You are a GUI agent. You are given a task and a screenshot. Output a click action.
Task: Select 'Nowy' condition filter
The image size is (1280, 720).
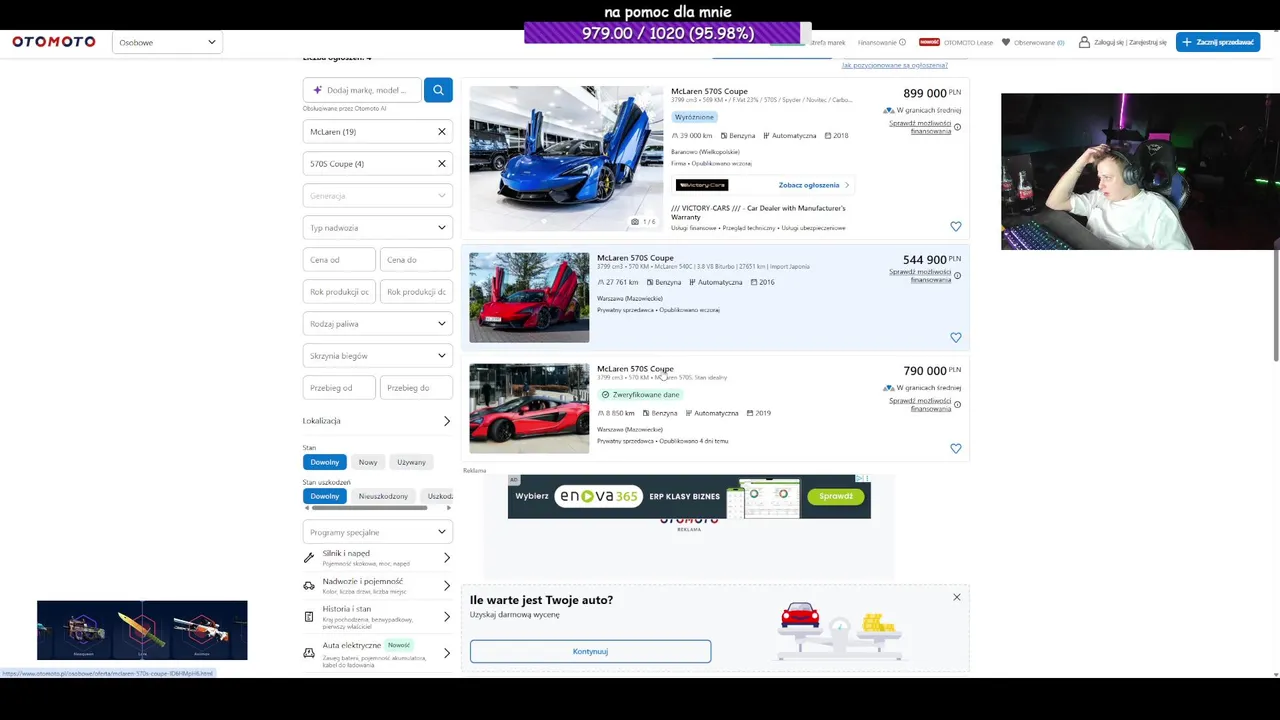click(368, 462)
